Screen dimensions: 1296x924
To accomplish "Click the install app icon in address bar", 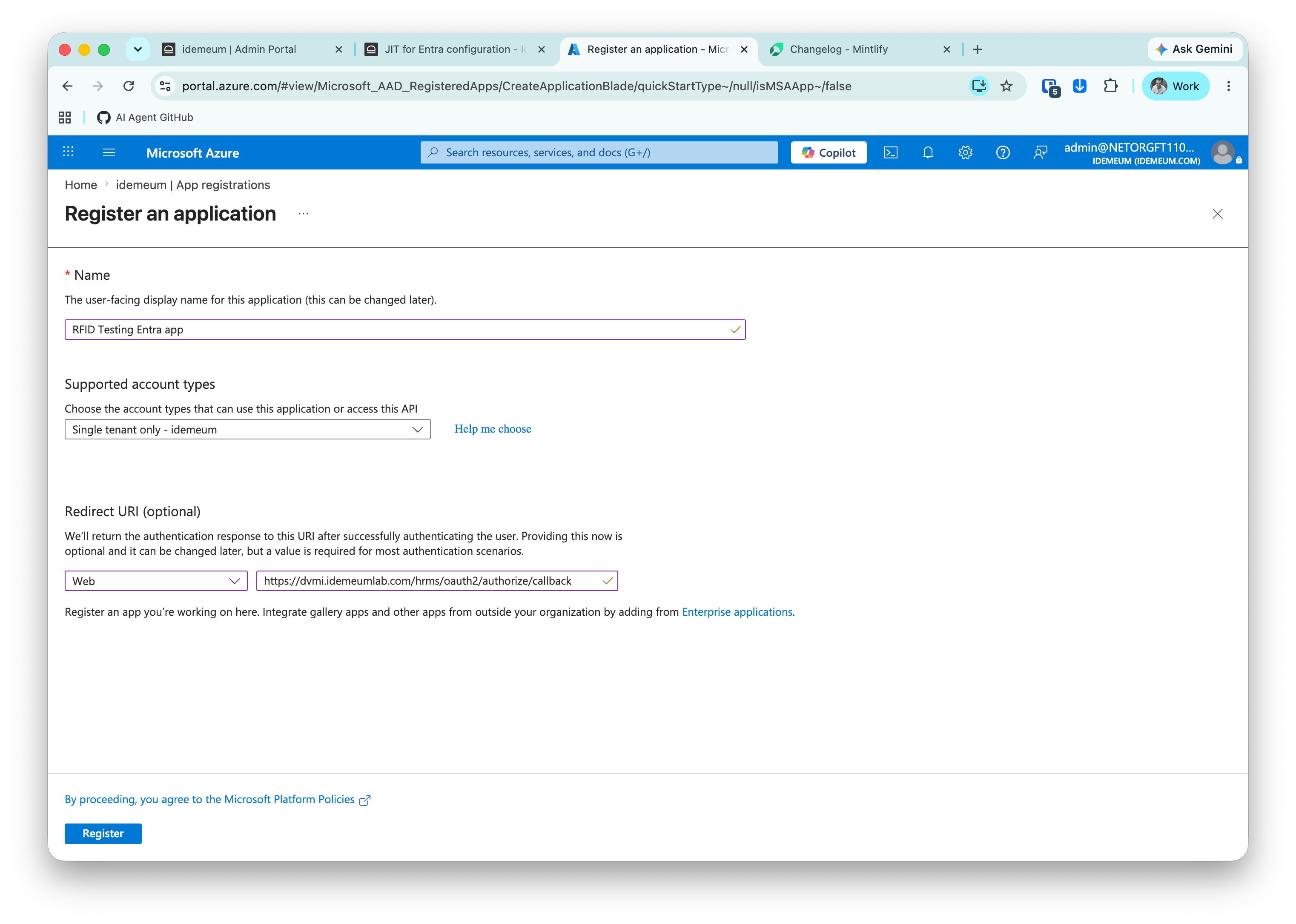I will (x=978, y=86).
